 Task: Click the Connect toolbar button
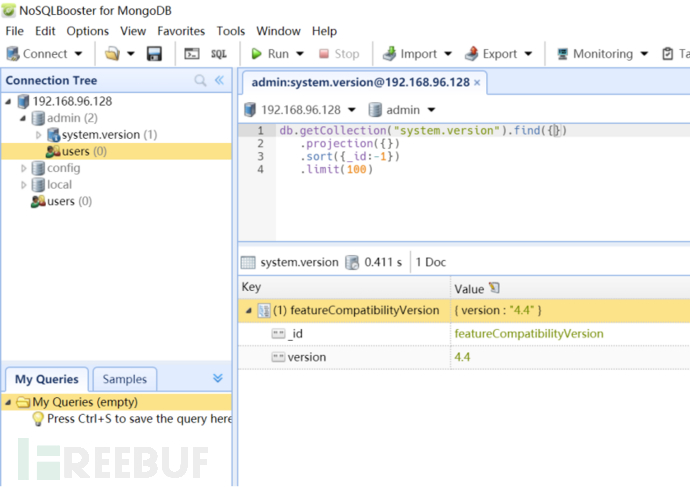point(37,54)
